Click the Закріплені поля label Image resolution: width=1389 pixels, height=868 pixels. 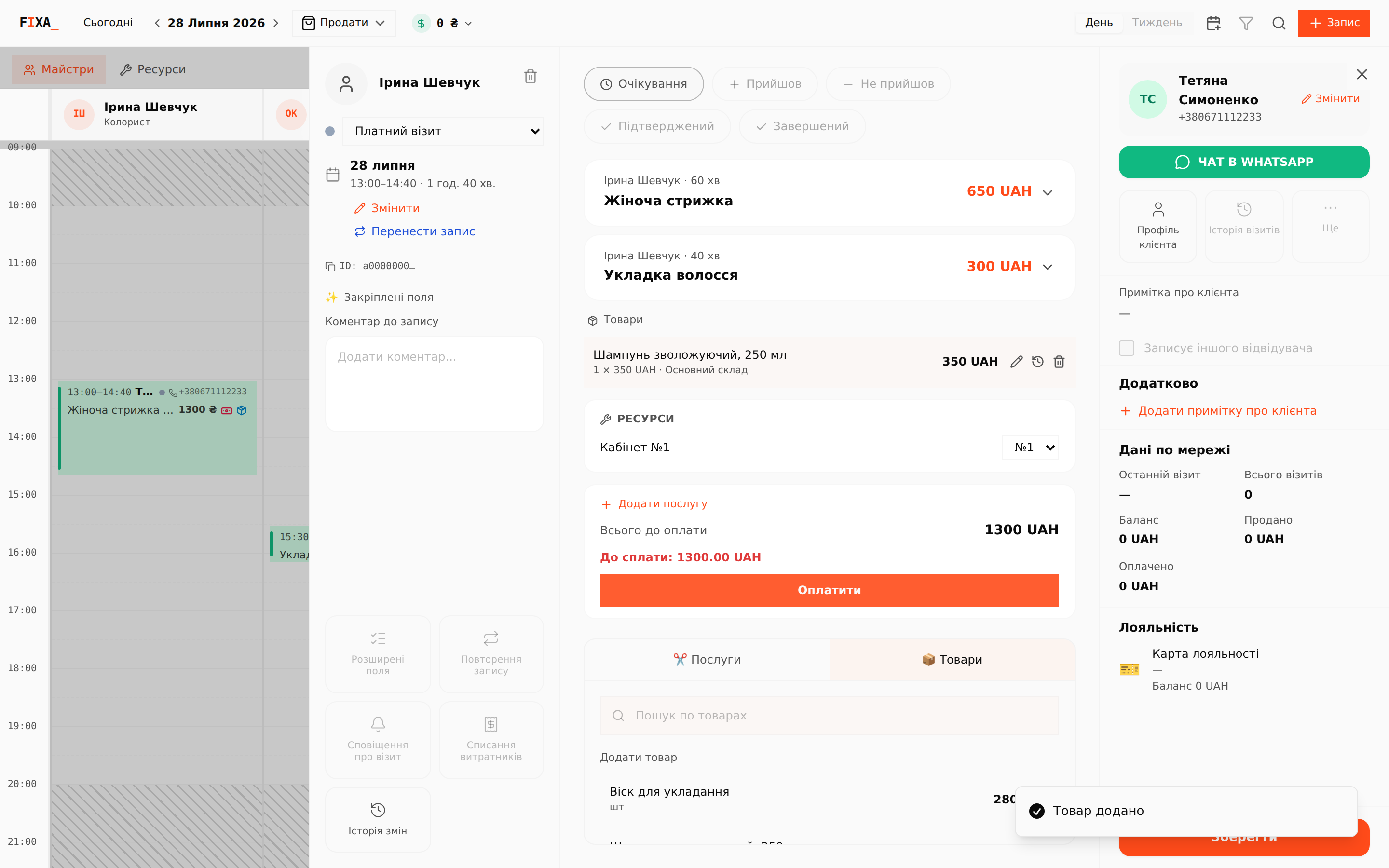(389, 298)
